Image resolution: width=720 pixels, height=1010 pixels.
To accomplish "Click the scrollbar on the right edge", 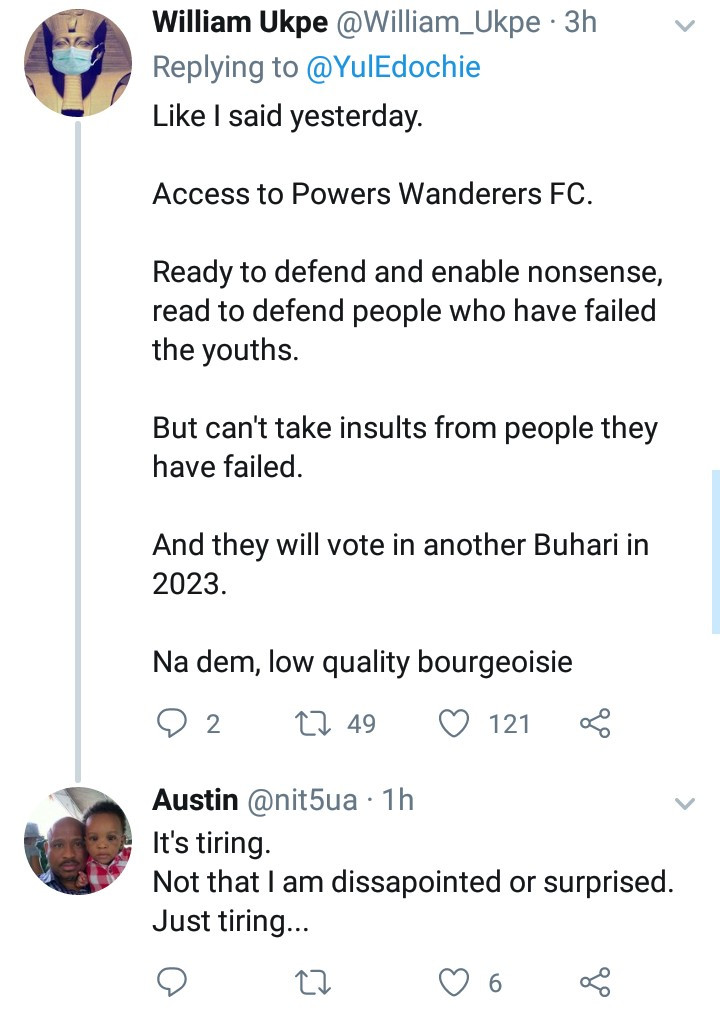I will 714,550.
